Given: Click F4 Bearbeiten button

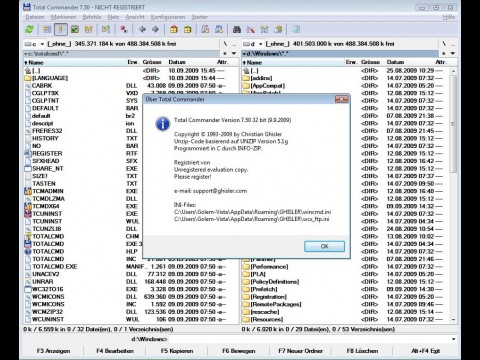Looking at the screenshot, I should [115, 351].
